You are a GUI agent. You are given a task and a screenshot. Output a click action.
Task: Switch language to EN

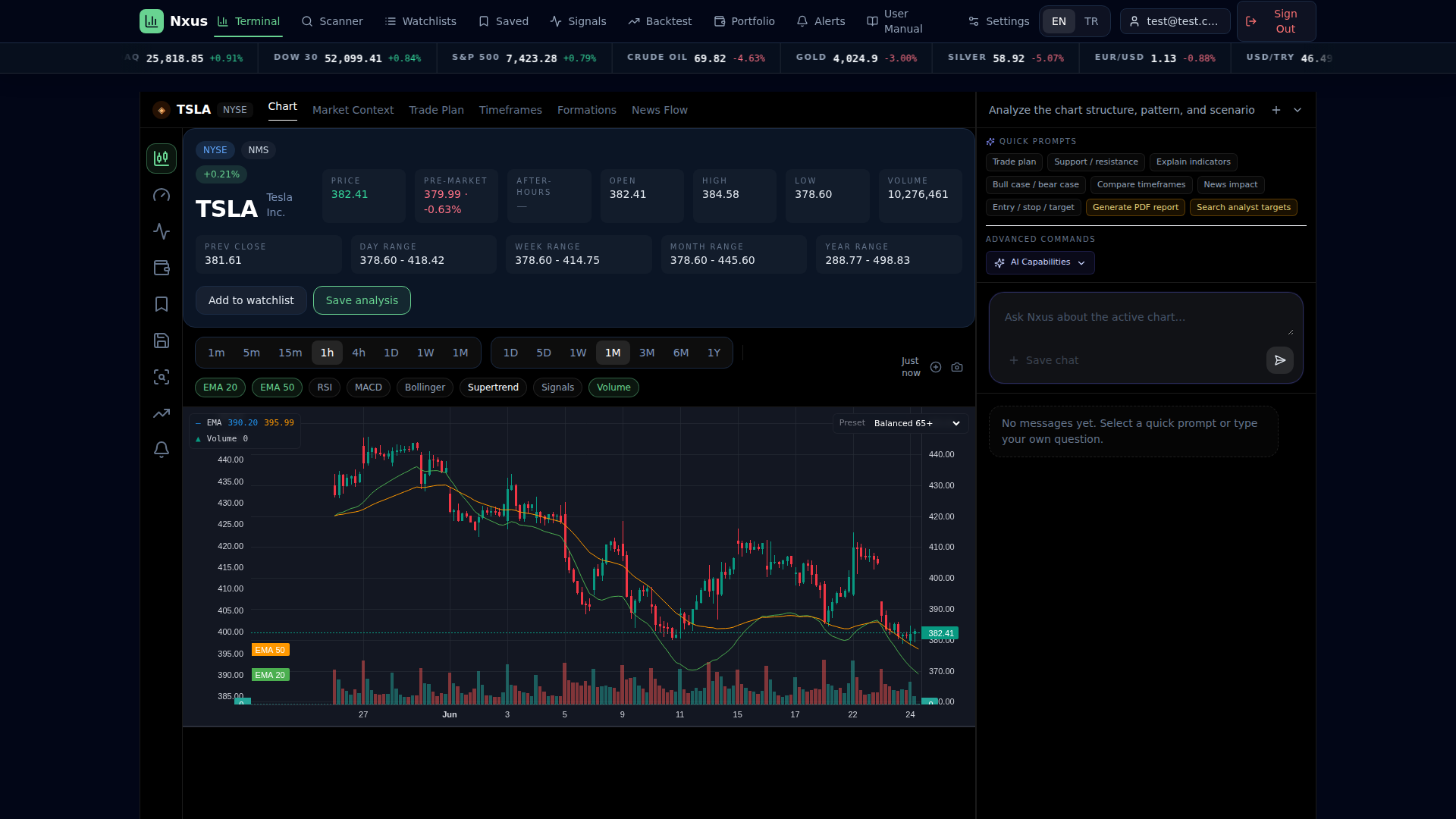tap(1059, 21)
